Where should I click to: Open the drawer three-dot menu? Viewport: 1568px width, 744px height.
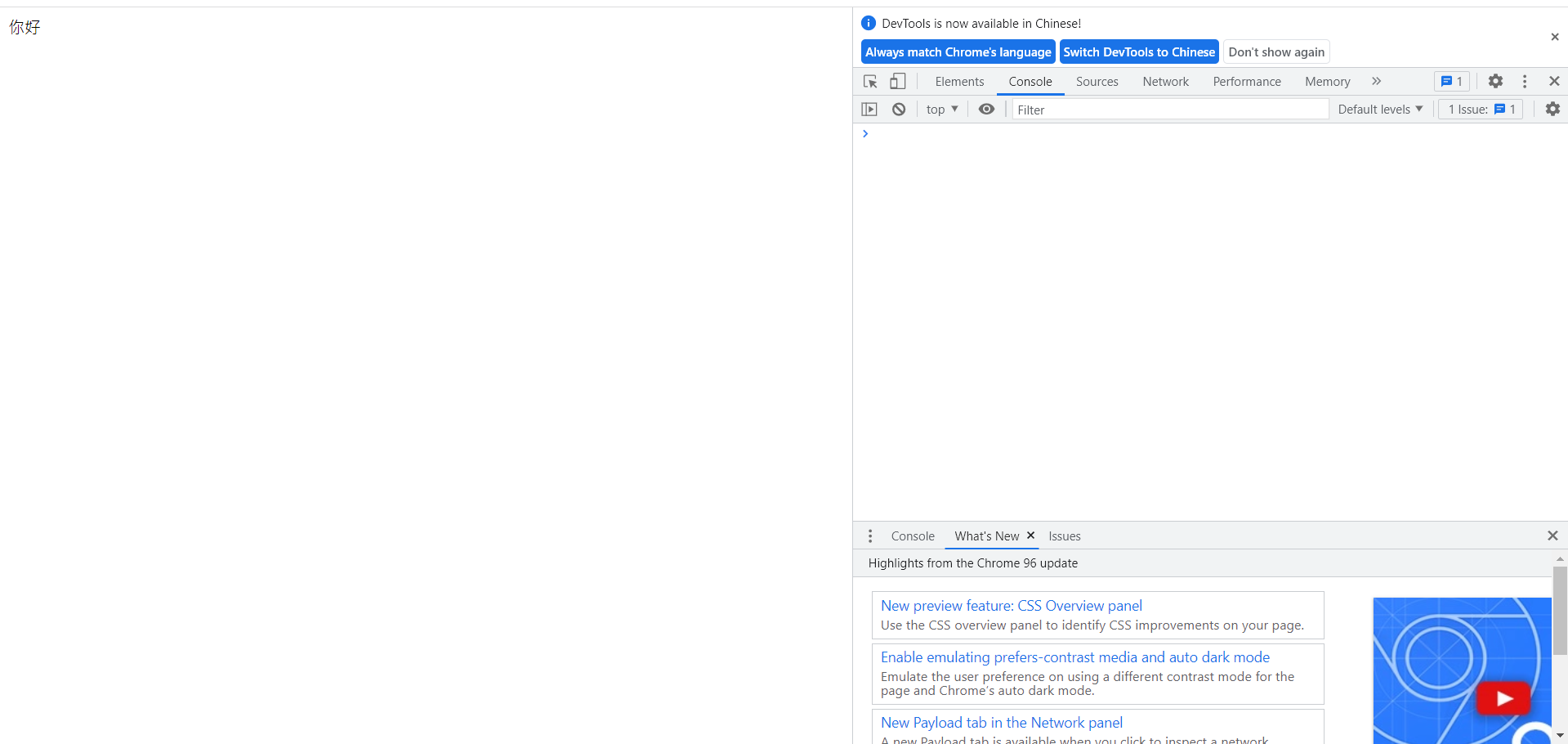point(870,536)
